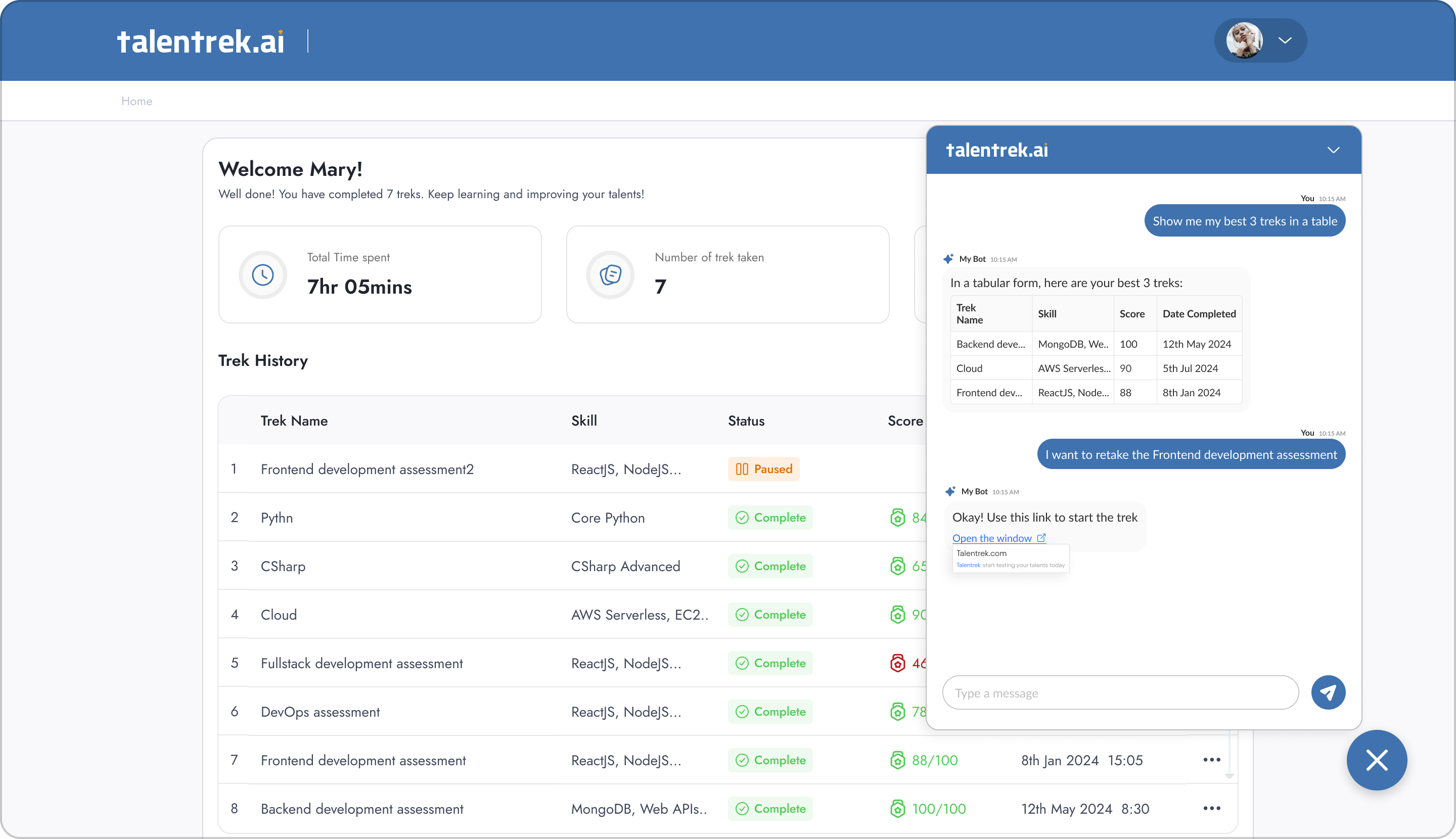Click the score badge icon in Python row

point(897,518)
